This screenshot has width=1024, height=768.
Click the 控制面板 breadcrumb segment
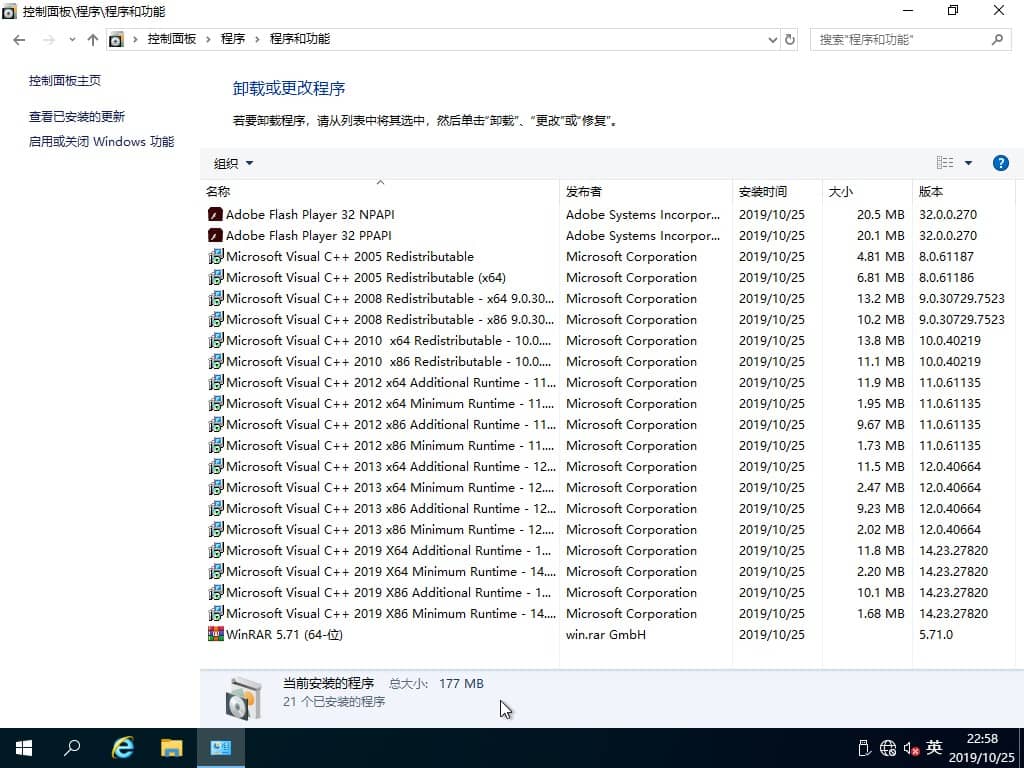click(x=172, y=39)
